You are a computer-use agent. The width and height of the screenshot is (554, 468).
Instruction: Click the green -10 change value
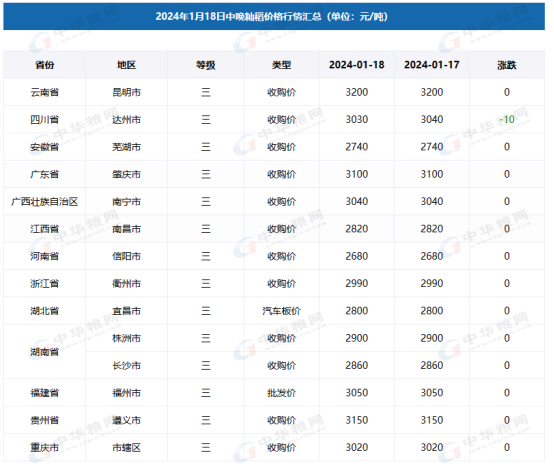pos(507,119)
